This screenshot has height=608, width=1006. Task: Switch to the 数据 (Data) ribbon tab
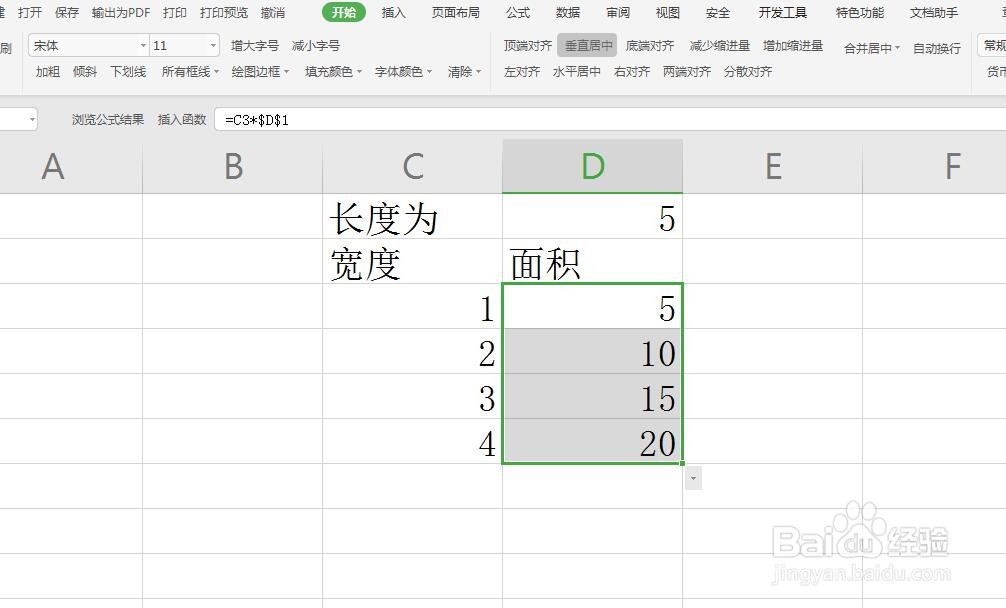pyautogui.click(x=566, y=13)
